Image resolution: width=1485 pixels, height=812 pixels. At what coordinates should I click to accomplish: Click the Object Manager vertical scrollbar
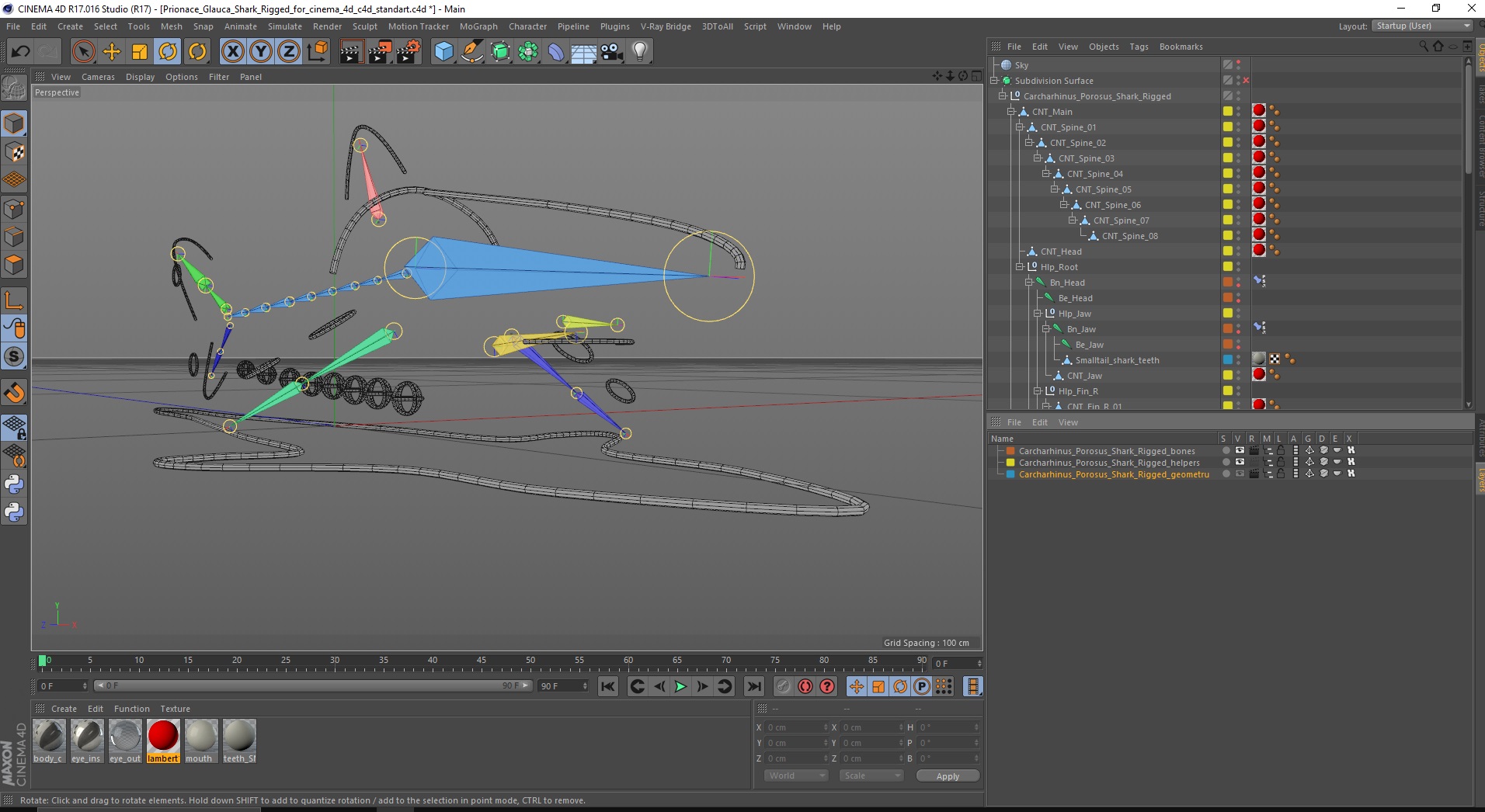click(x=1468, y=118)
